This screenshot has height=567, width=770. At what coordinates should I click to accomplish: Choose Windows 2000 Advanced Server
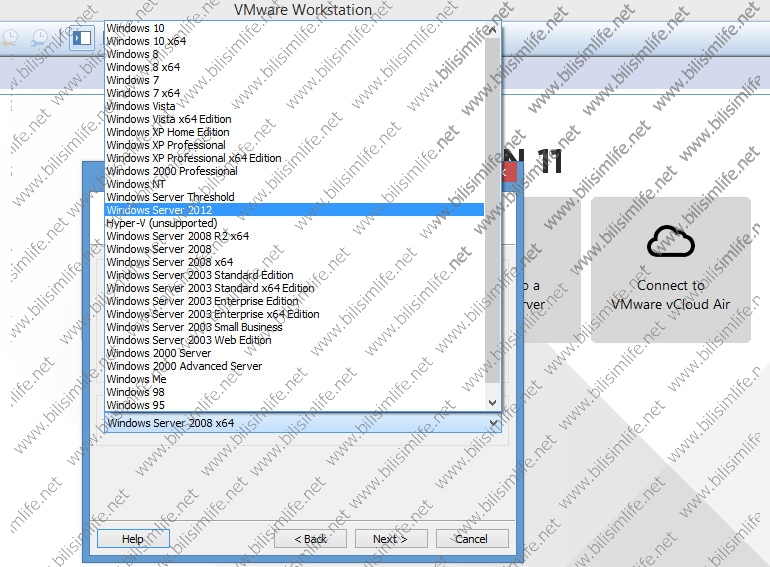(x=294, y=366)
